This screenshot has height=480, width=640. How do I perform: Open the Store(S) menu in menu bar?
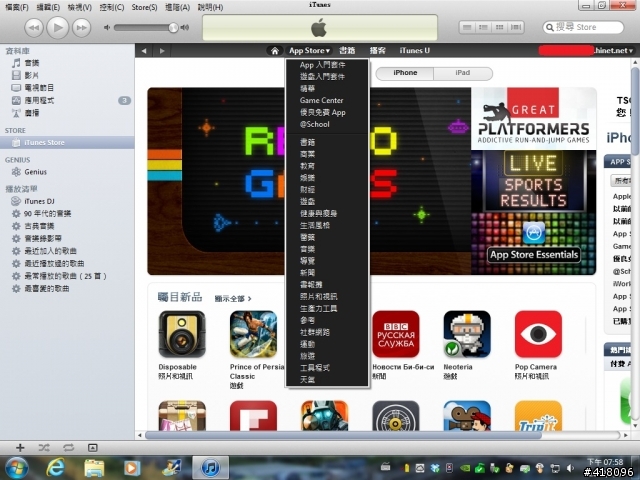144,7
